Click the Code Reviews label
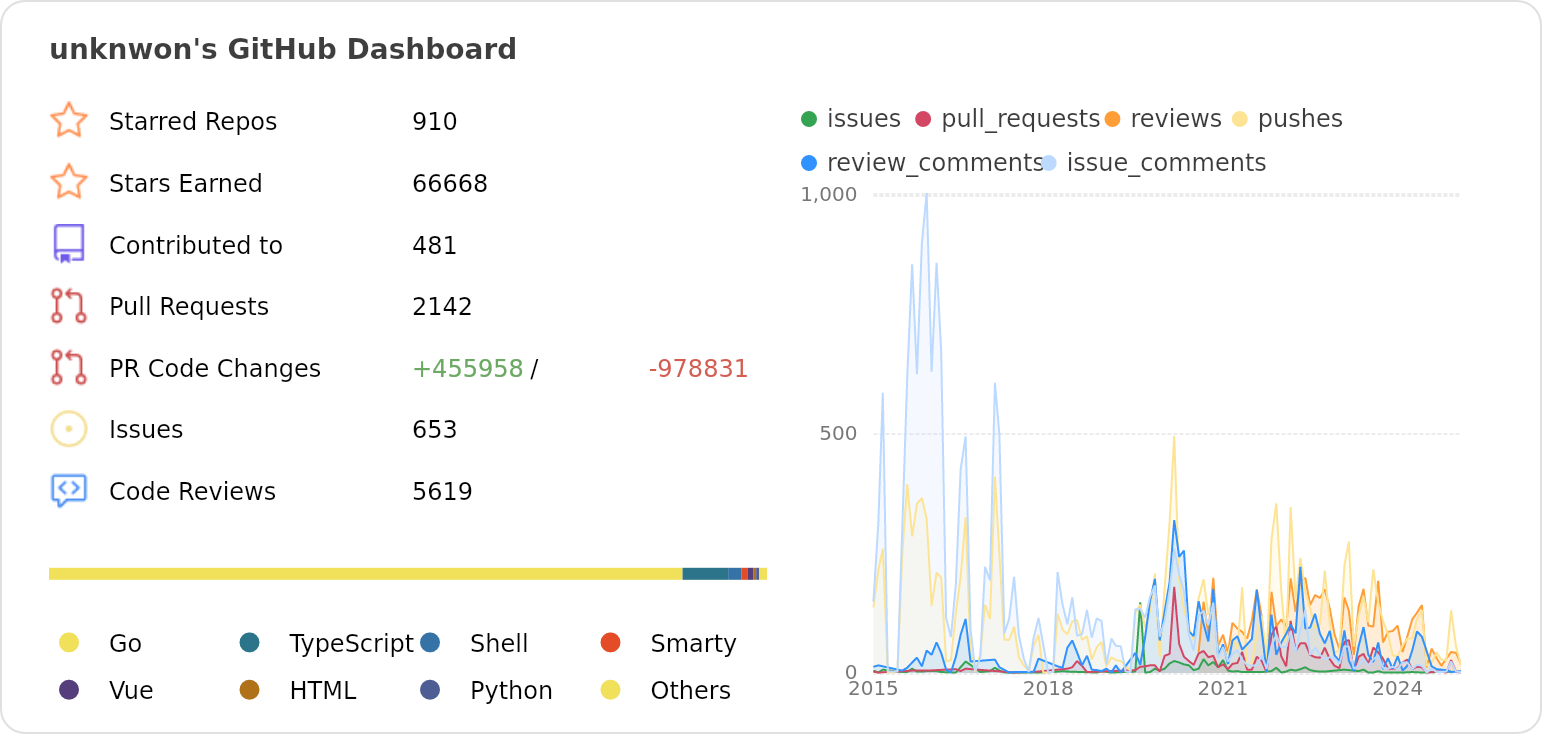1542x734 pixels. pos(192,492)
